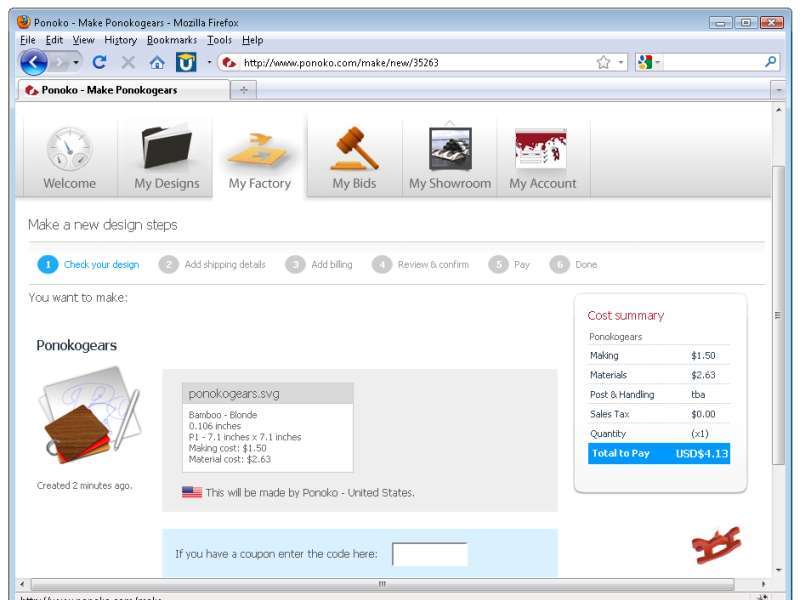The height and width of the screenshot is (600, 800).
Task: Close the Firefox window
Action: 771,23
